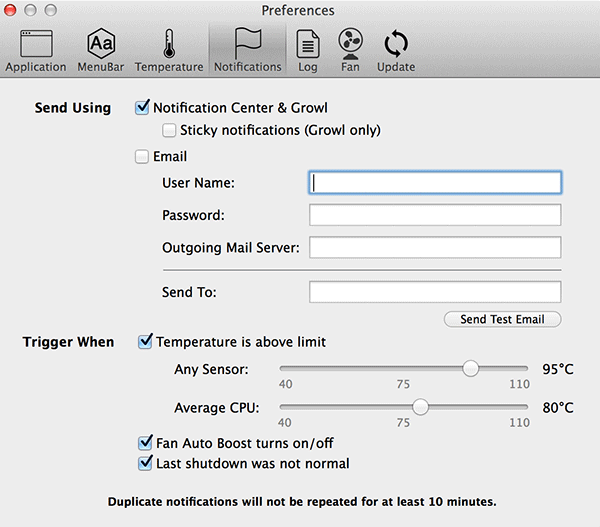Uncheck Temperature is above limit

(x=145, y=342)
